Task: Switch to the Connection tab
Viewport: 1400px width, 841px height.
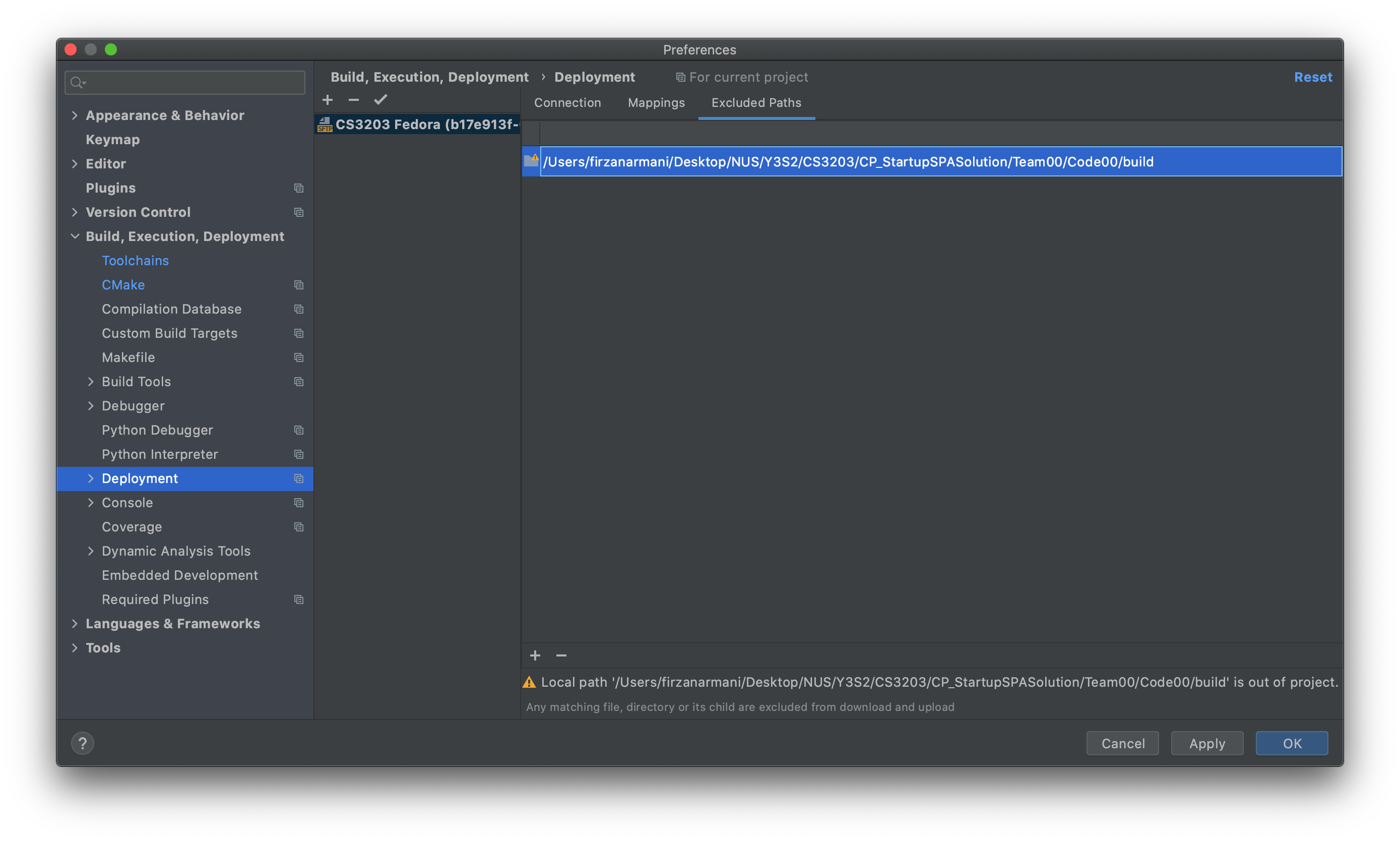Action: (567, 102)
